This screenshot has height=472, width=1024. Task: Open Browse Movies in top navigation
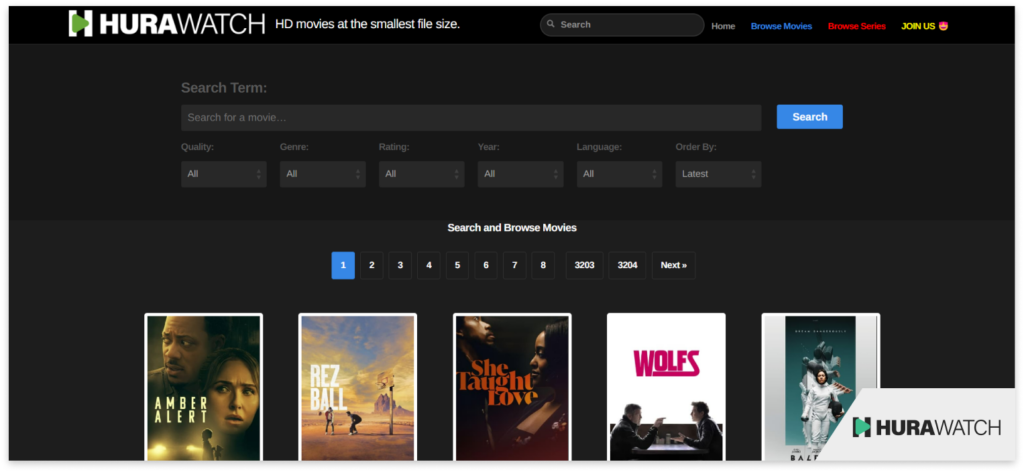[781, 26]
